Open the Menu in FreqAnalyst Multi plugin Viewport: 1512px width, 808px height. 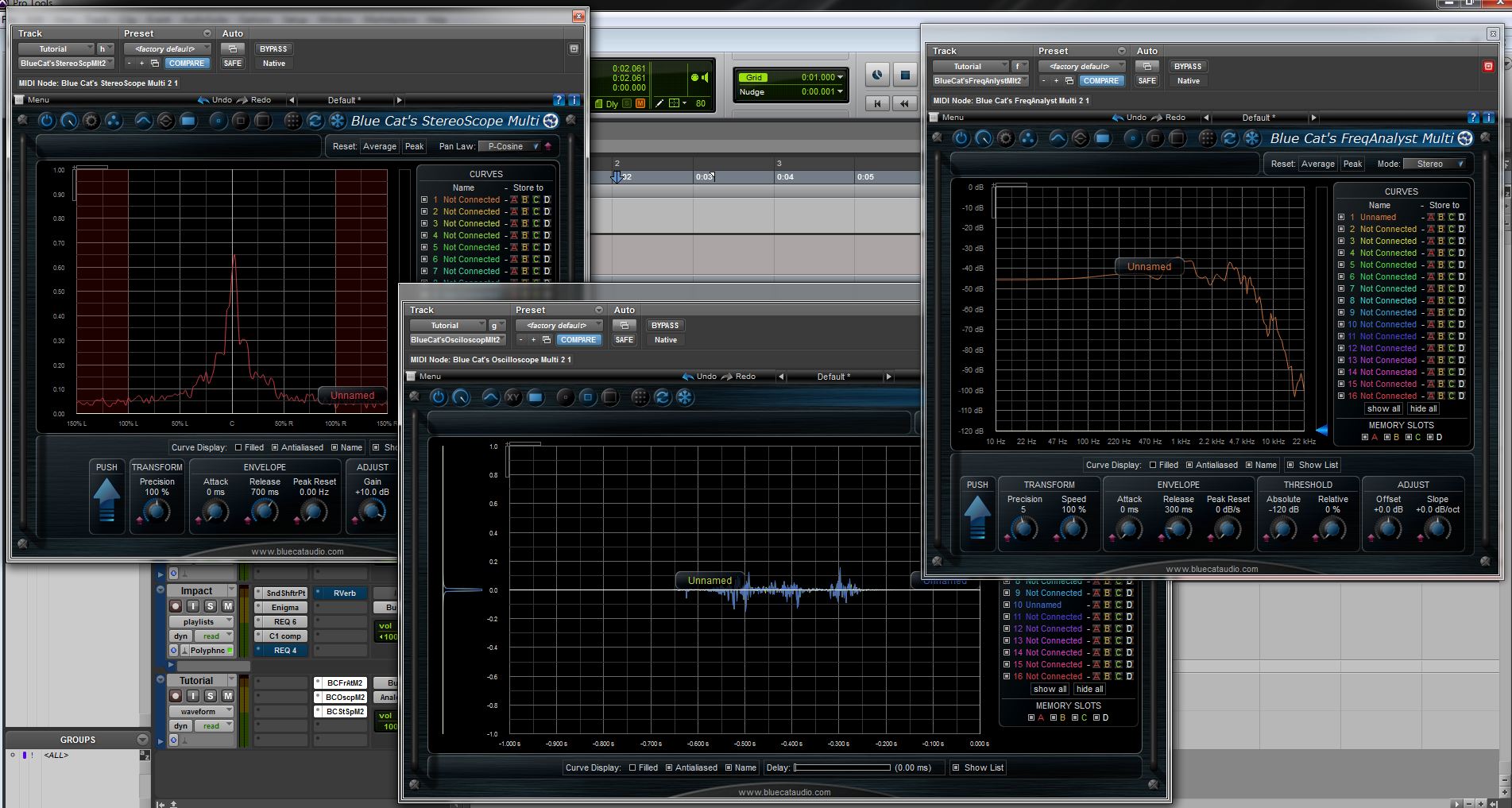[x=952, y=118]
